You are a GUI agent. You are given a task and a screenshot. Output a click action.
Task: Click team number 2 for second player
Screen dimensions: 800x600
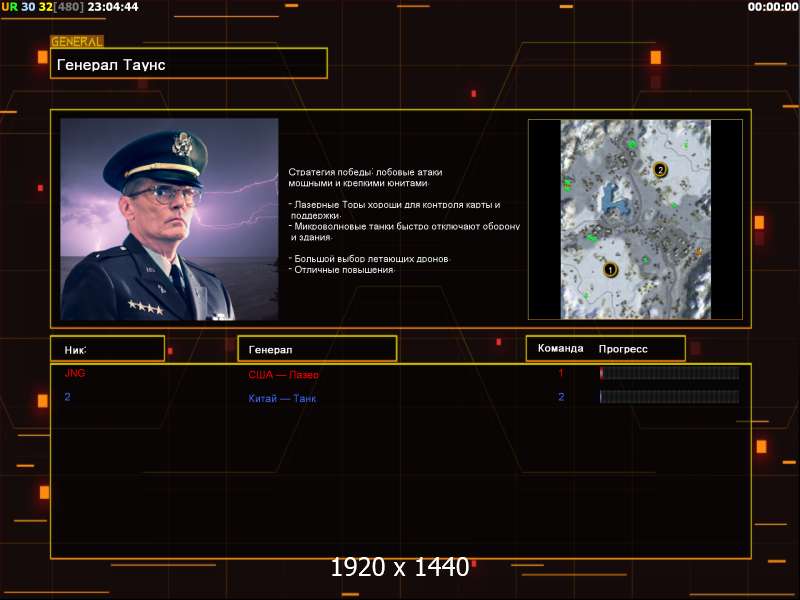[x=561, y=396]
